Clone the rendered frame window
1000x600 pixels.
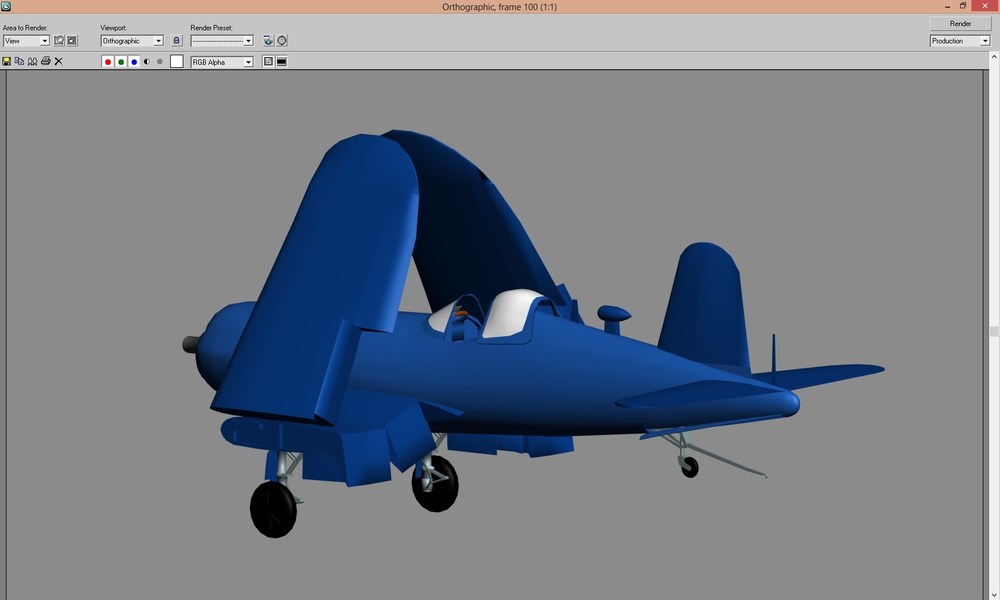point(32,61)
